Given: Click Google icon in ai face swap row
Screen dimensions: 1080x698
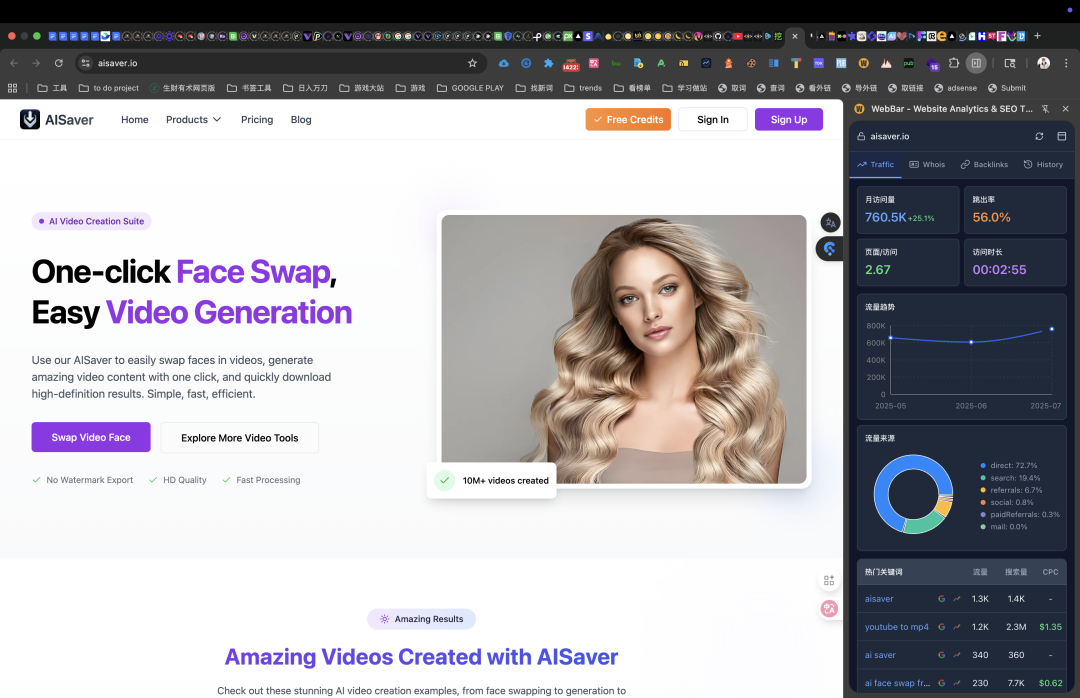Looking at the screenshot, I should click(x=942, y=683).
